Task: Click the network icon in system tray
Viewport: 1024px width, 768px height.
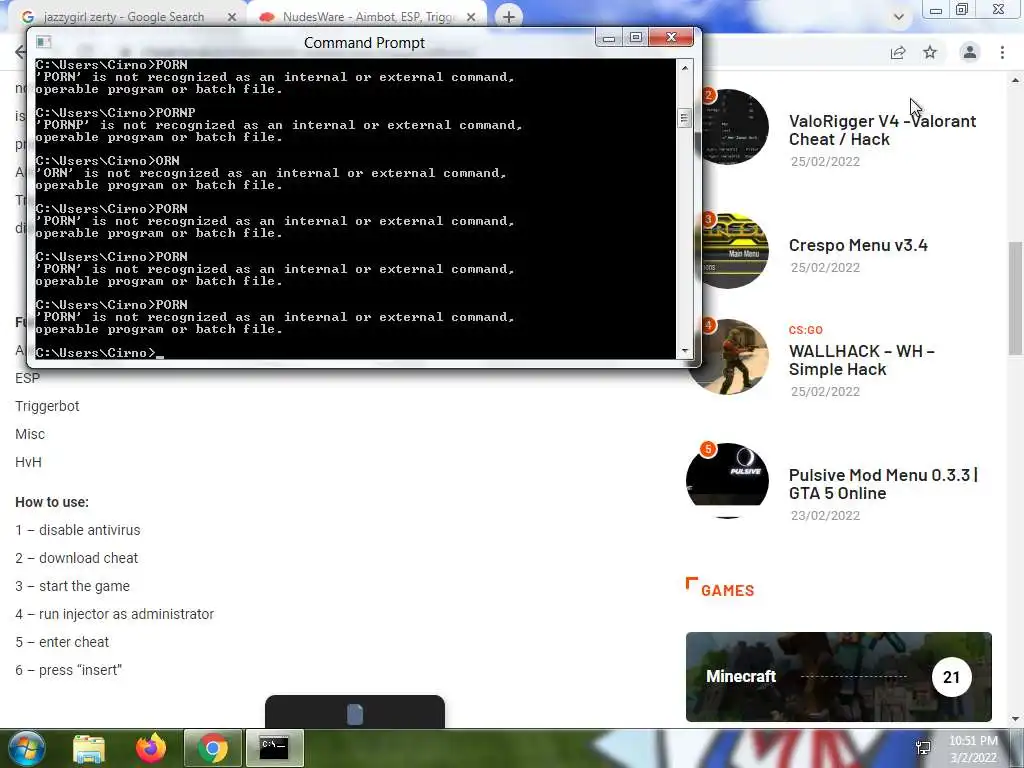Action: [923, 748]
